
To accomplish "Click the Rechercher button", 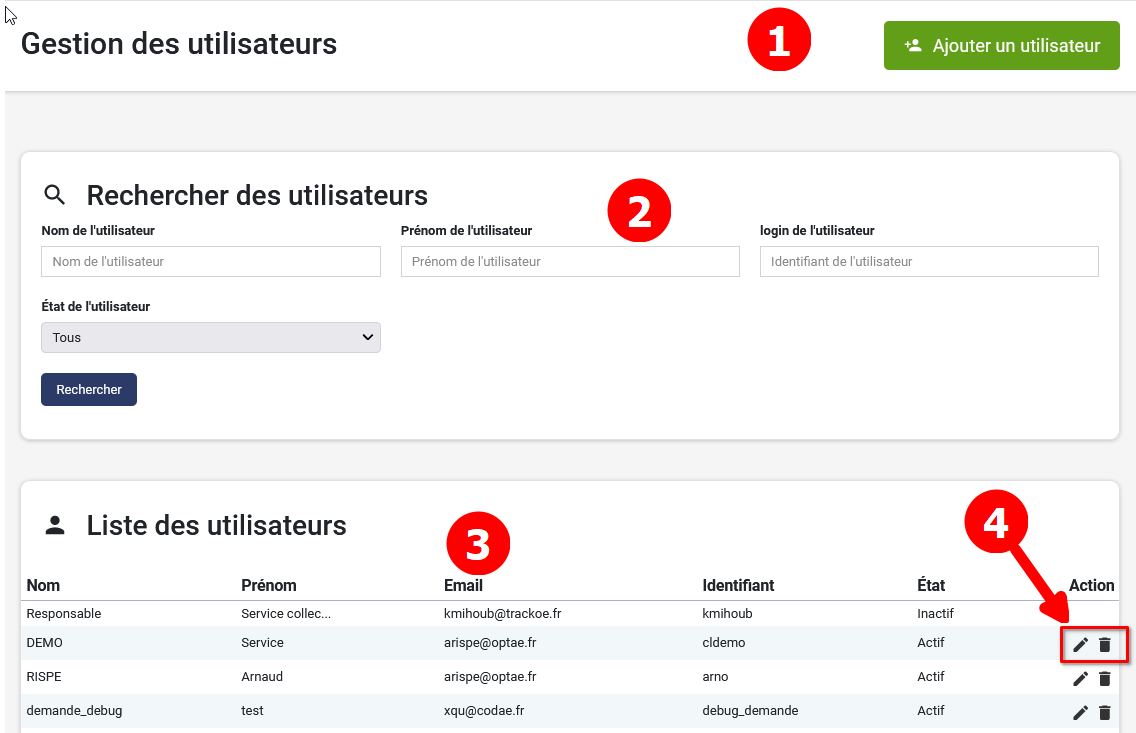I will (x=88, y=389).
